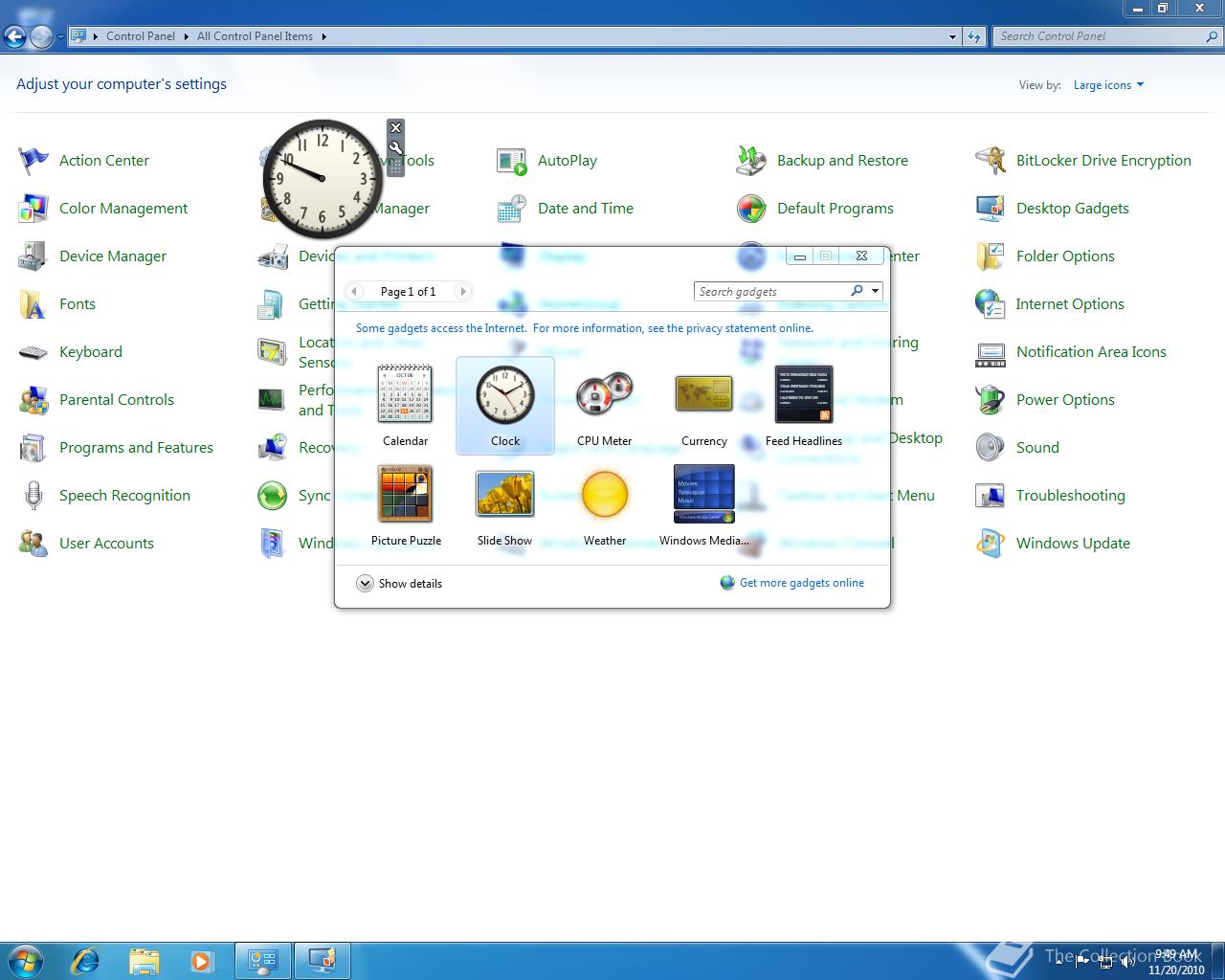
Task: Expand All Control Panel Items breadcrumb arrow
Action: (323, 36)
